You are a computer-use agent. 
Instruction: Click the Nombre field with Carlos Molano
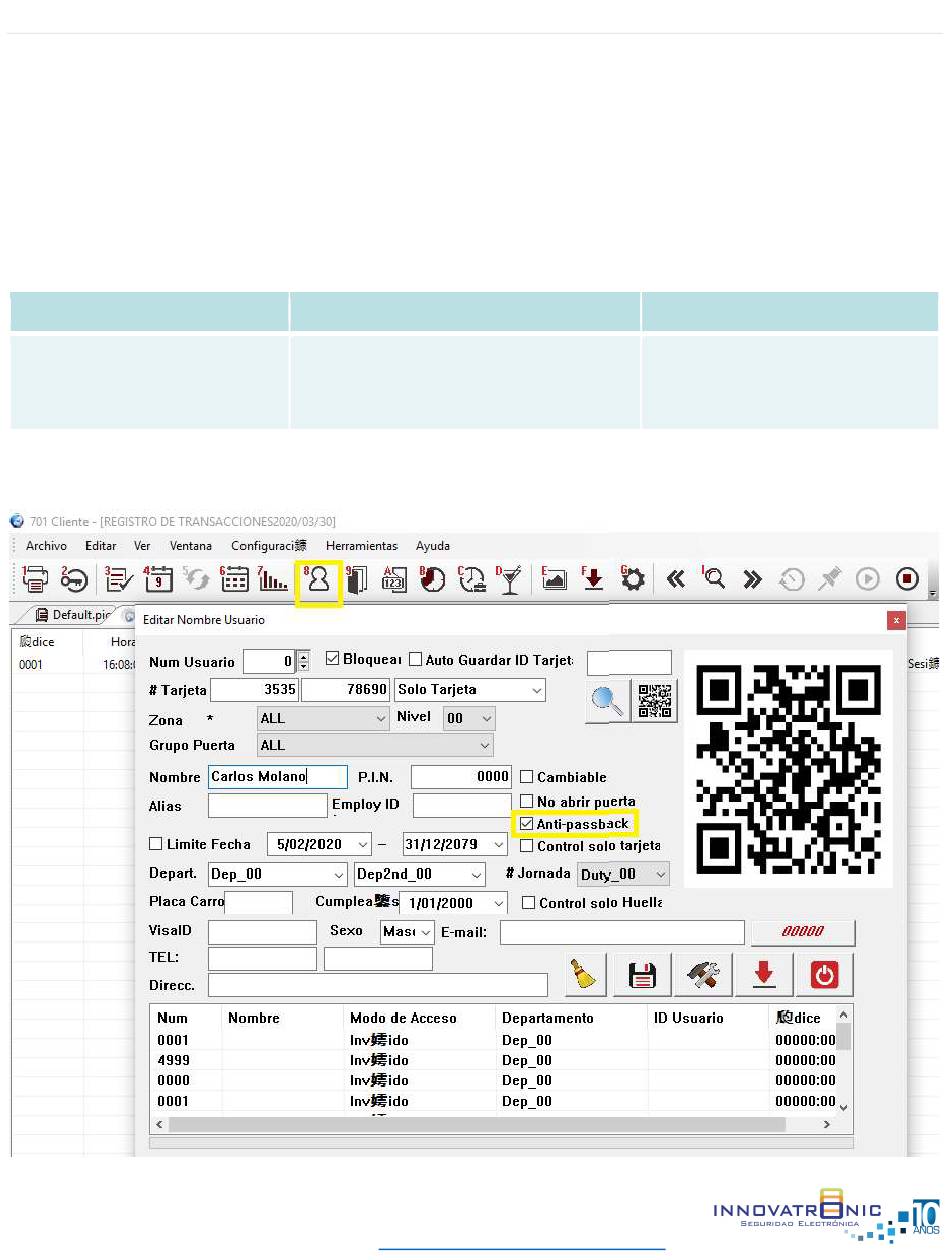tap(278, 777)
